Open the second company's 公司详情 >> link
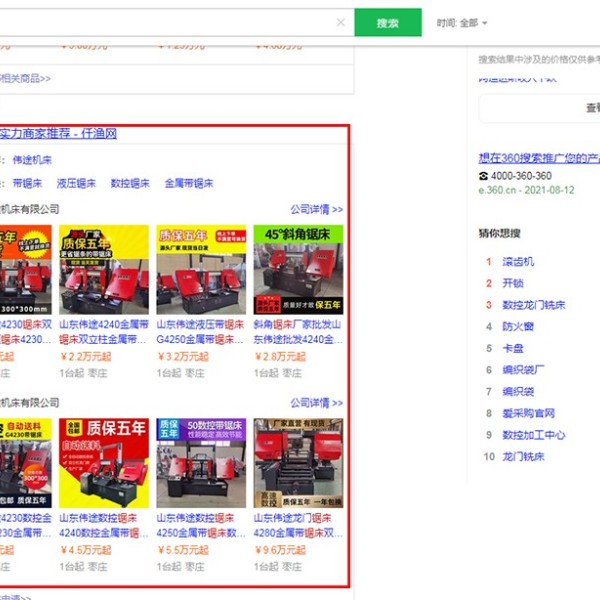 (x=316, y=403)
